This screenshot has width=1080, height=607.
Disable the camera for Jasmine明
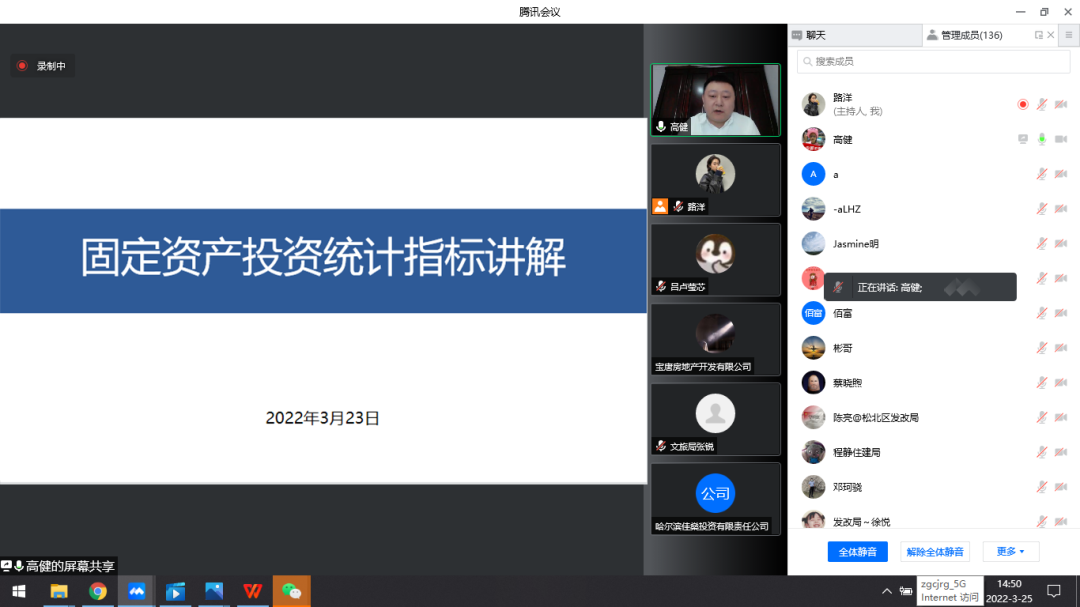click(1062, 243)
